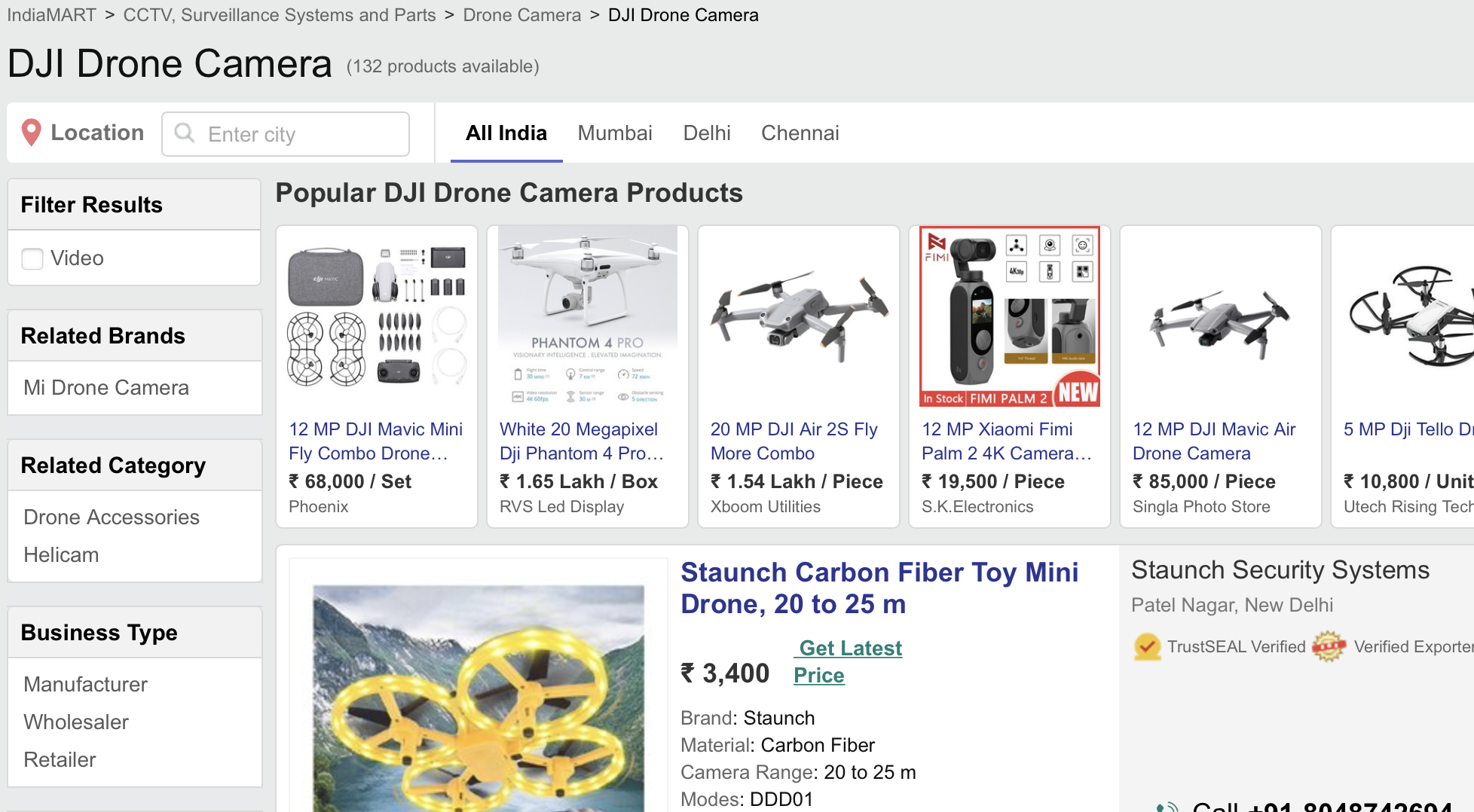This screenshot has width=1474, height=812.
Task: Open Staunch Carbon Fiber Toy Mini Drone listing
Action: click(879, 588)
